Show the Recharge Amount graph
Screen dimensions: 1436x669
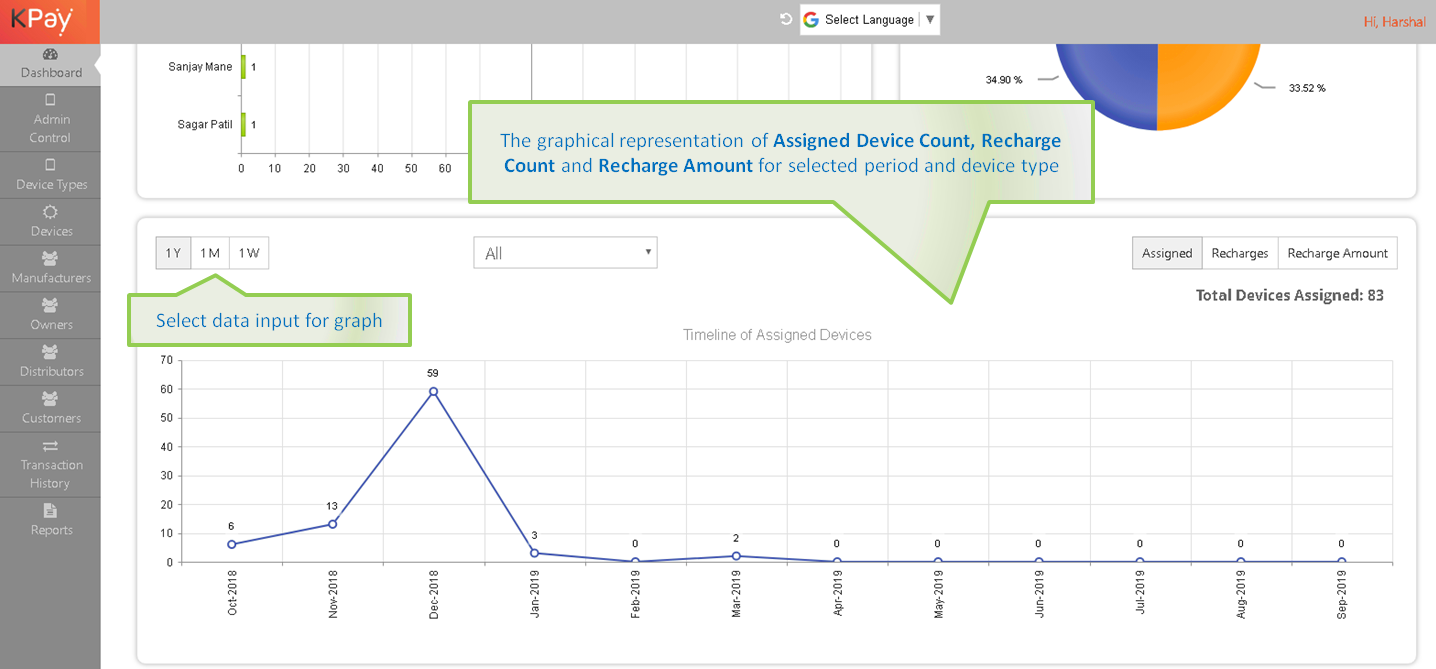(x=1337, y=253)
